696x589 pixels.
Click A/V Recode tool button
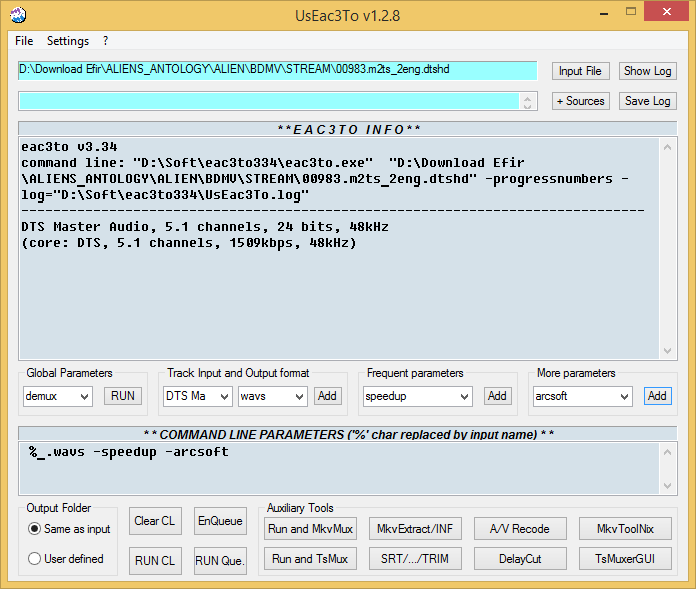tap(520, 529)
